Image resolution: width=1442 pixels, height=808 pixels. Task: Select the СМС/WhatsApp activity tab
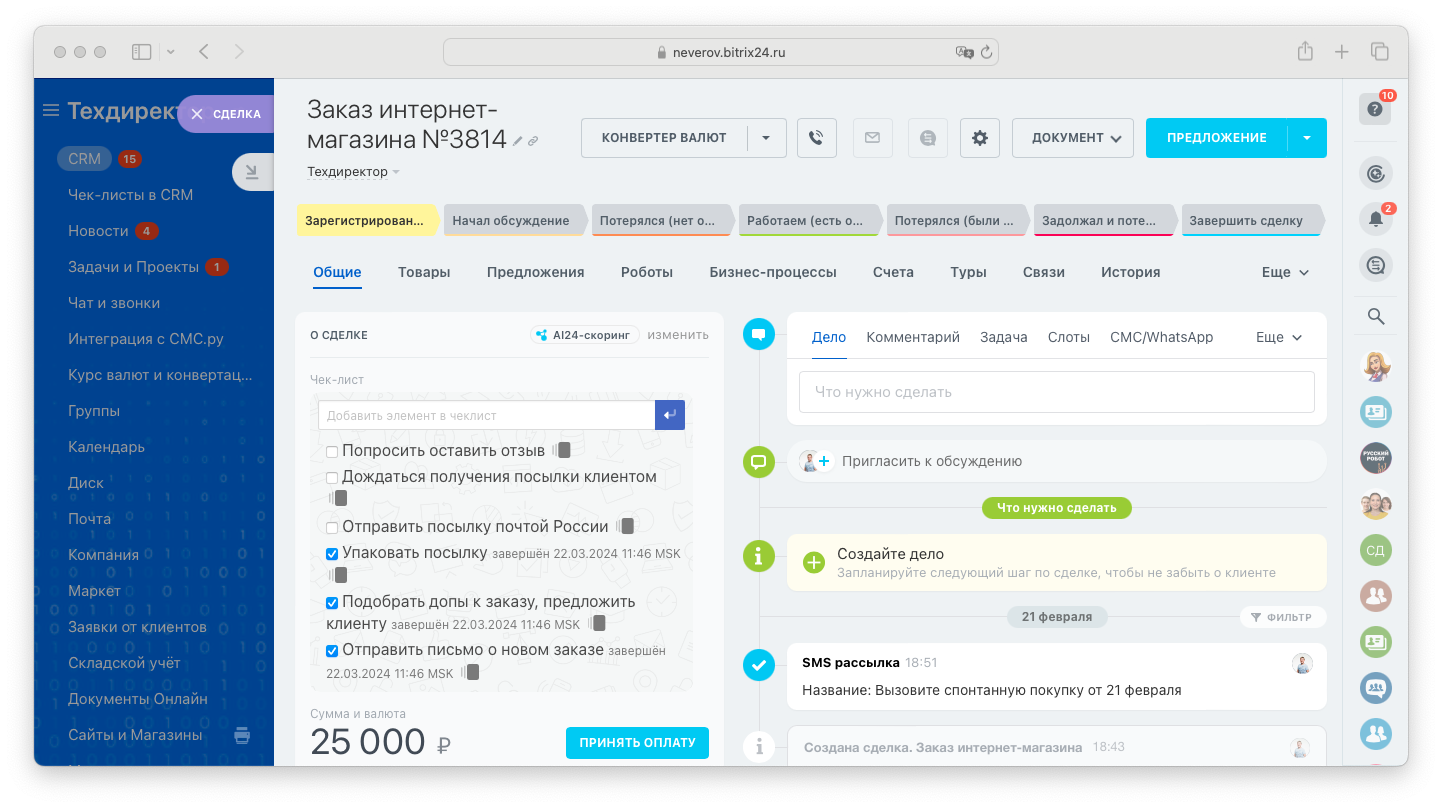click(1162, 337)
